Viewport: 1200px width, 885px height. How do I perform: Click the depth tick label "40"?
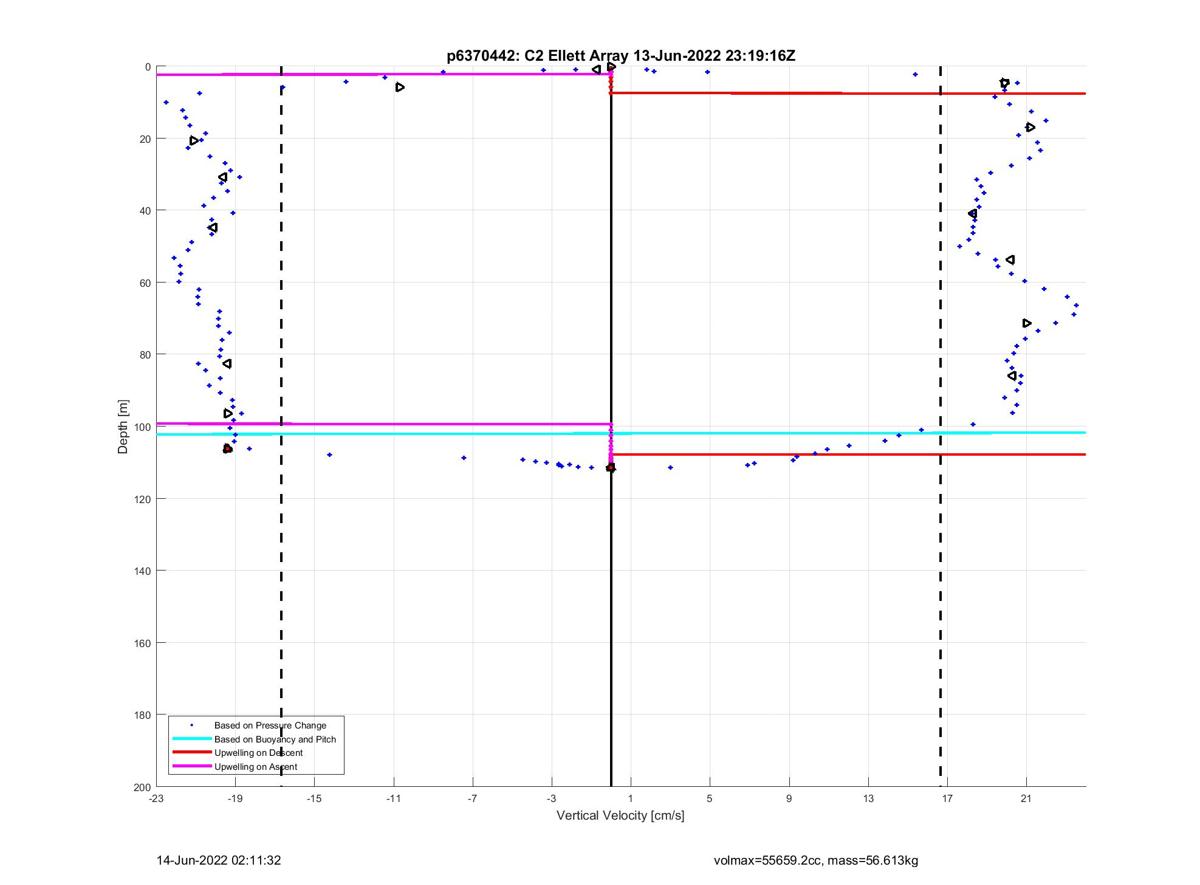point(145,211)
